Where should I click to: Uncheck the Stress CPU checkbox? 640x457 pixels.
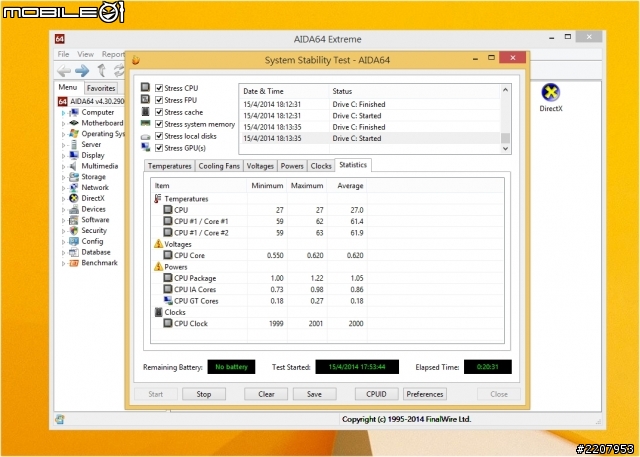[x=159, y=88]
